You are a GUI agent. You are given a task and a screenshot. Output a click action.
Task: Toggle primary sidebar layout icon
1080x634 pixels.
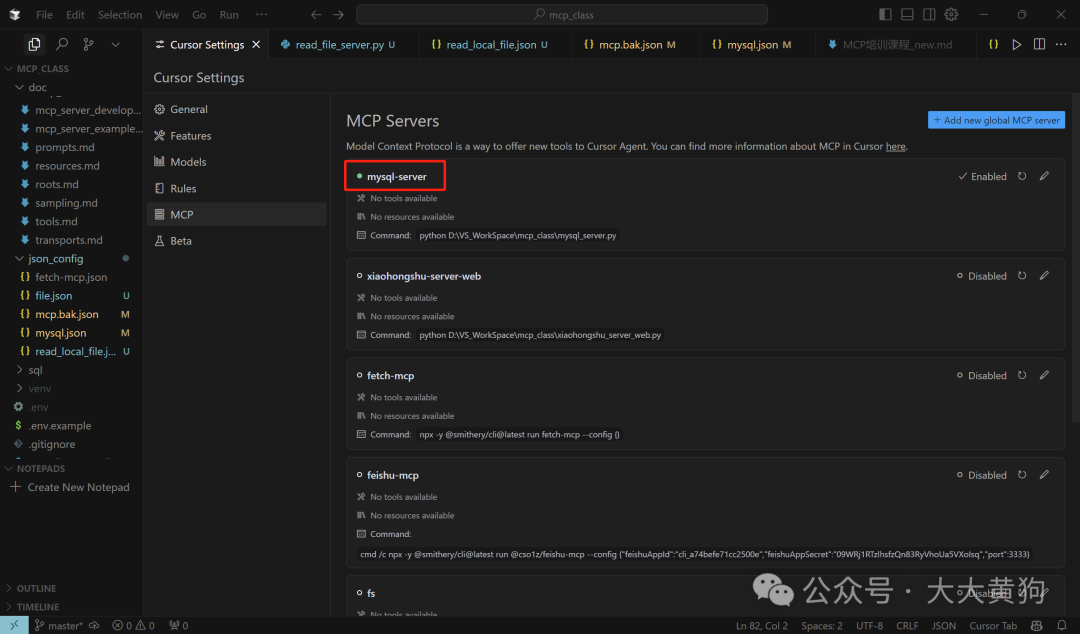point(886,14)
